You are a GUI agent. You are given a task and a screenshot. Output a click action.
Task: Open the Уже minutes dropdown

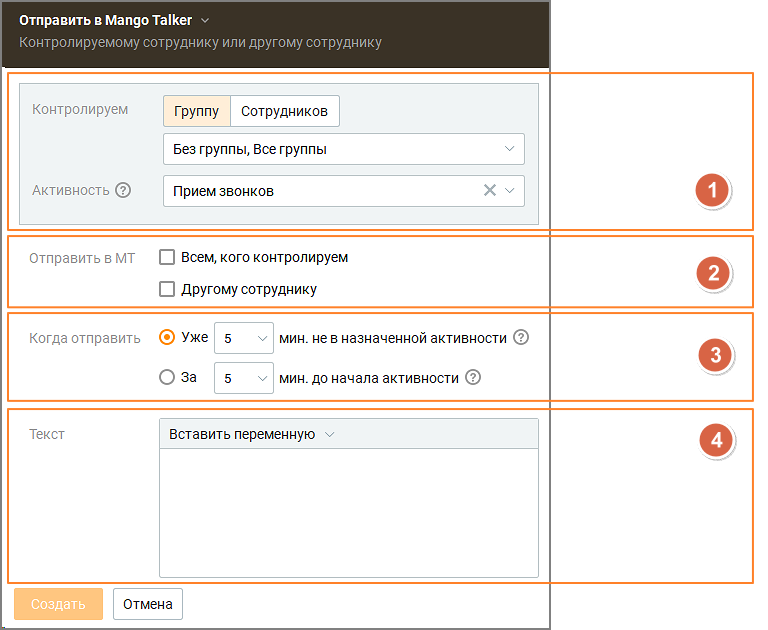coord(243,338)
